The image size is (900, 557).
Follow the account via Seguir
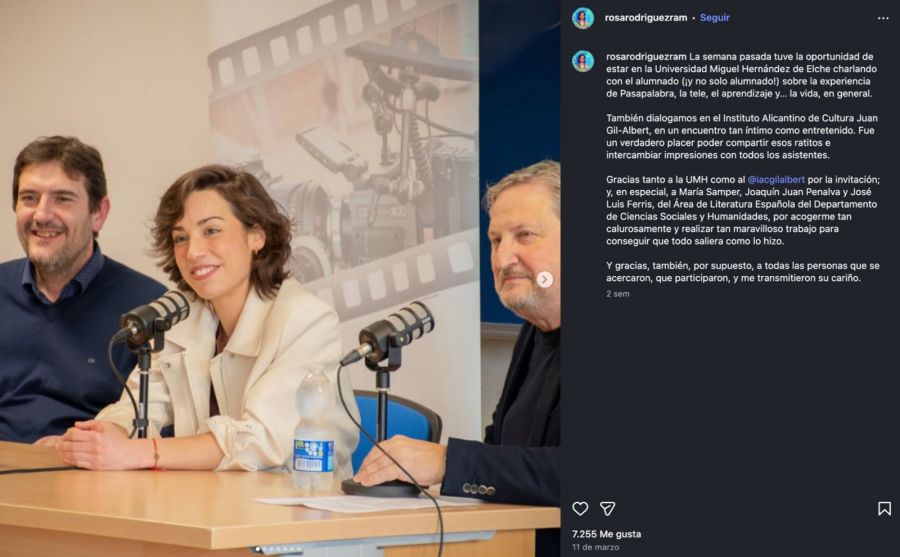[x=715, y=18]
